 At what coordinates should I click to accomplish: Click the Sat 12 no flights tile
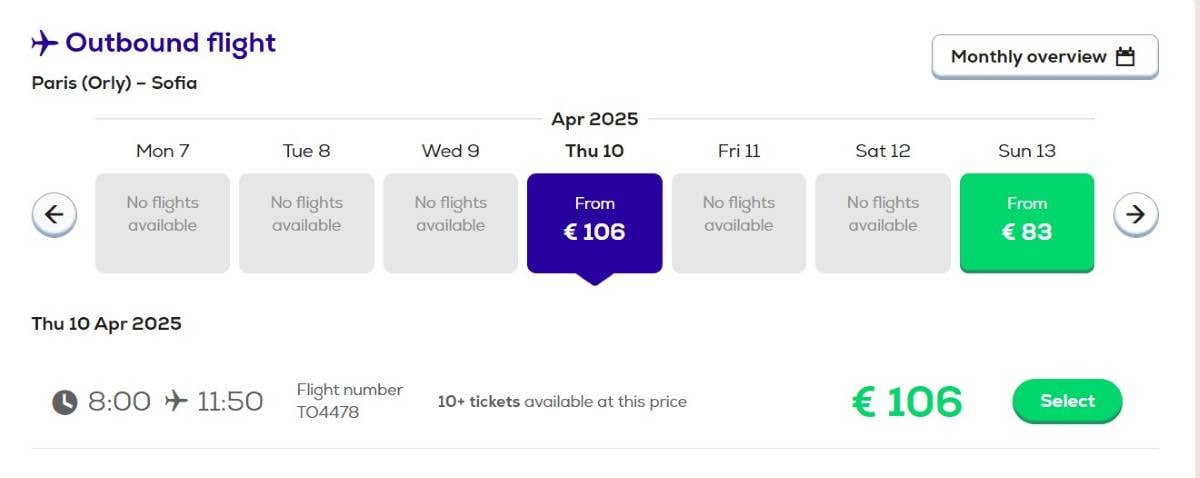883,223
